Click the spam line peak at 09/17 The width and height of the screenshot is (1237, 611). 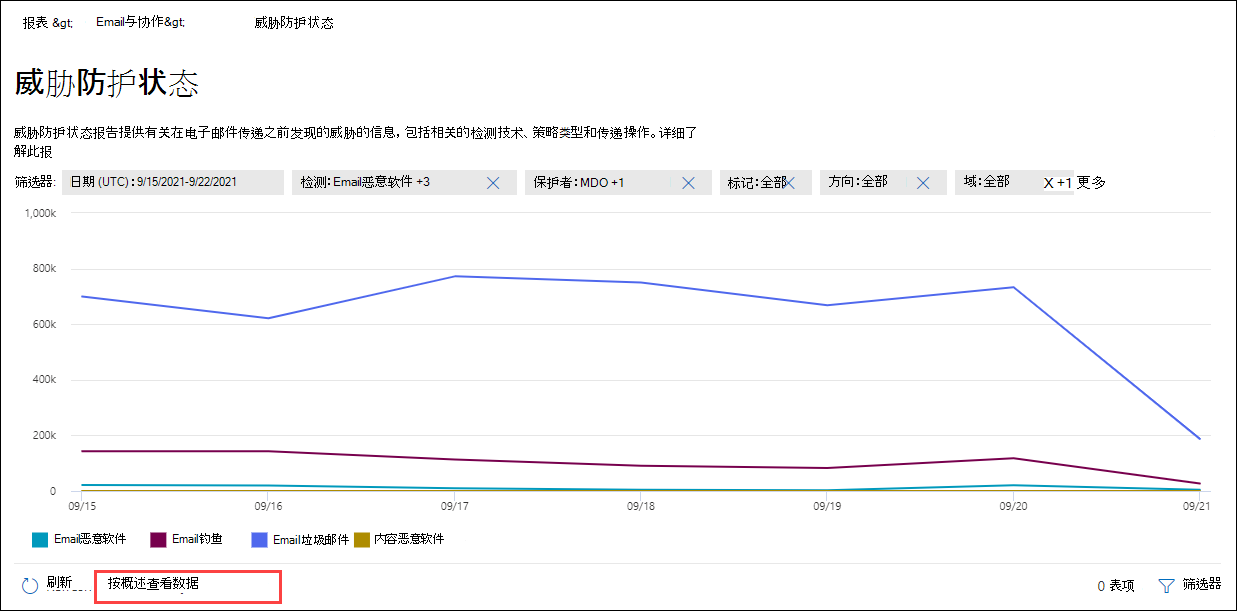pos(455,276)
